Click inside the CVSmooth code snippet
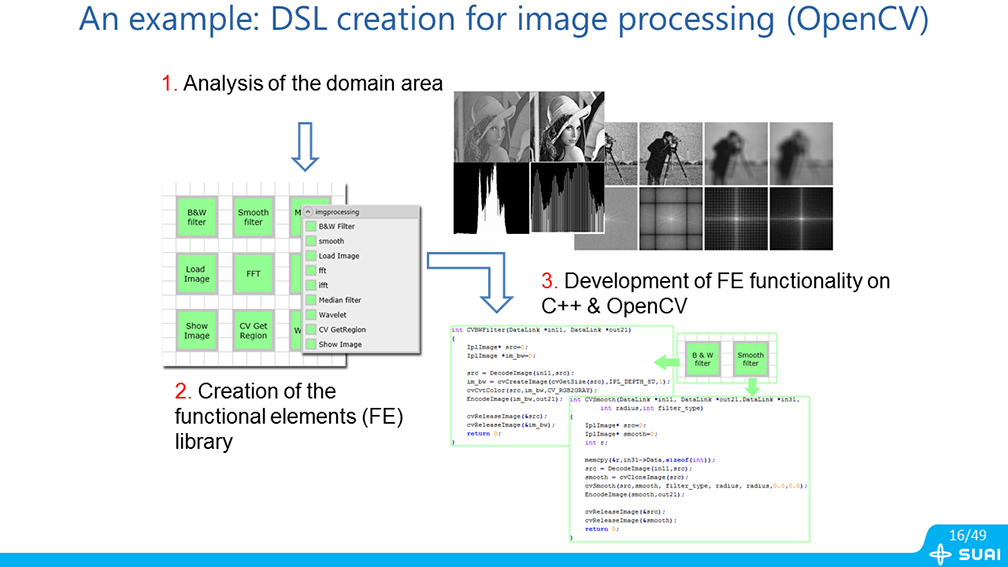The width and height of the screenshot is (1008, 567). click(x=690, y=470)
